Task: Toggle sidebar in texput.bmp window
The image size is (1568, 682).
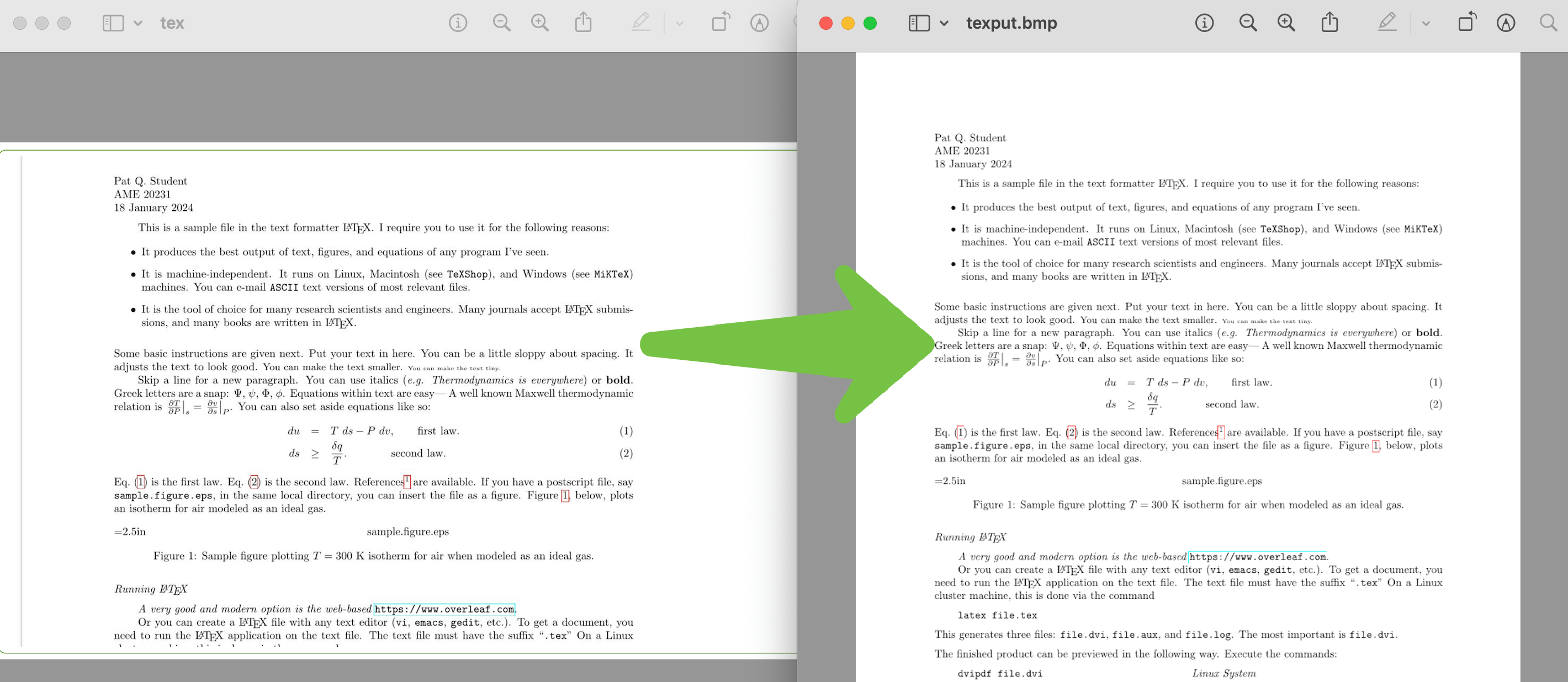Action: point(919,23)
